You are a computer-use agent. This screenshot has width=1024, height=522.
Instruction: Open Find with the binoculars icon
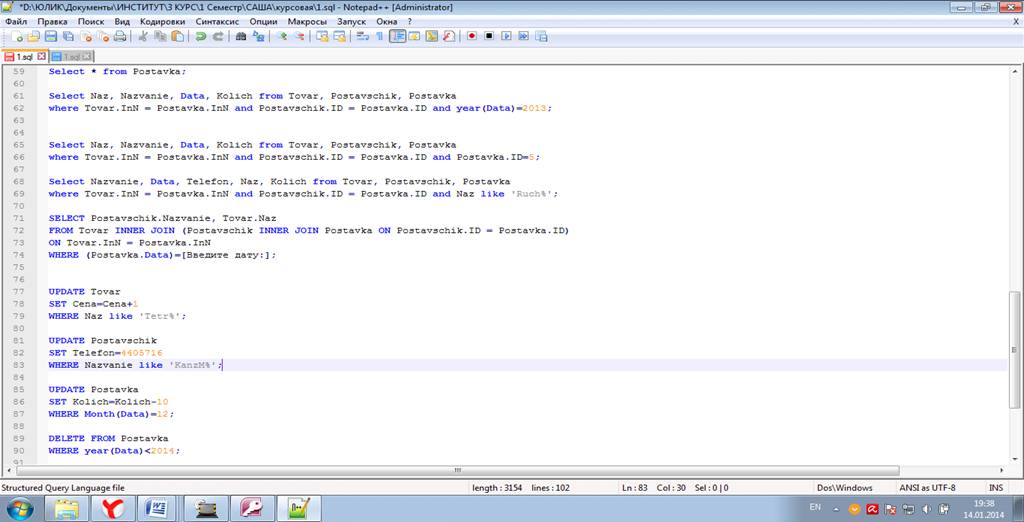pyautogui.click(x=241, y=37)
